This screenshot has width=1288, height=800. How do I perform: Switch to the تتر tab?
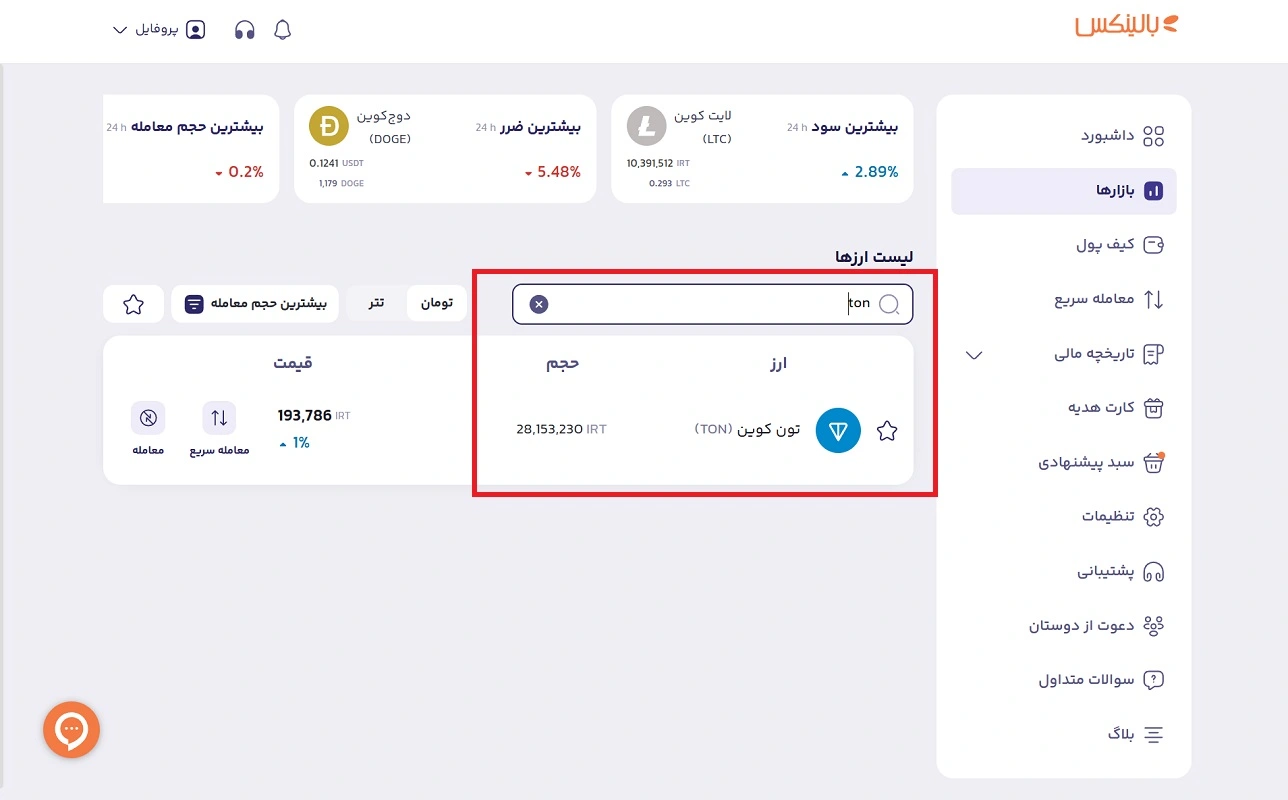pyautogui.click(x=377, y=303)
